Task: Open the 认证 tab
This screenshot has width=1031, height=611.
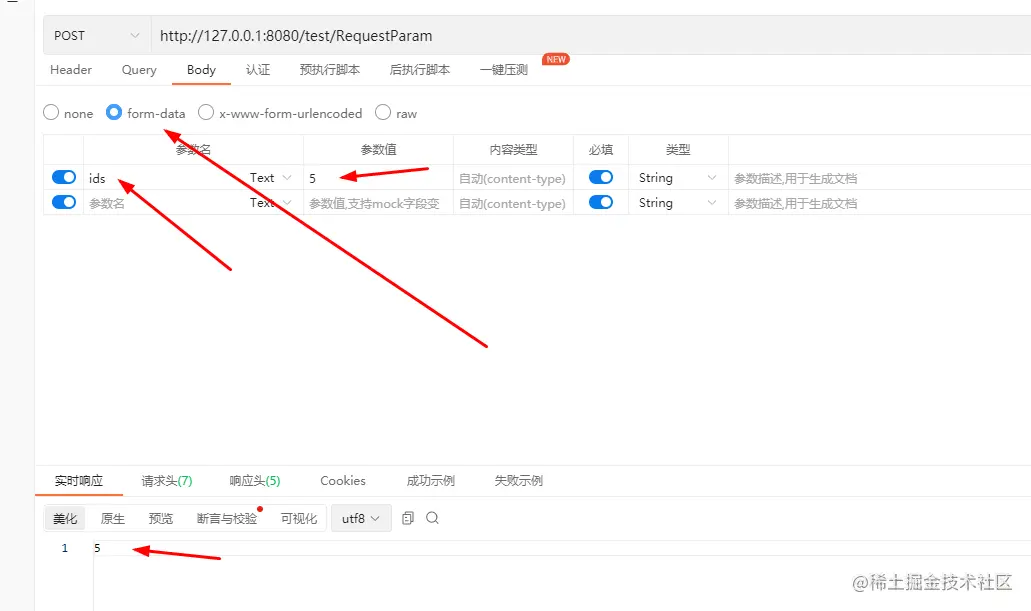Action: [258, 70]
